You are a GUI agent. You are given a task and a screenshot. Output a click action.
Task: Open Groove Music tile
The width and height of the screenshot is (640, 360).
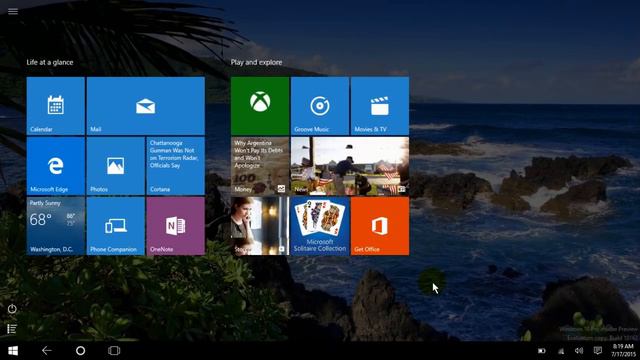pyautogui.click(x=320, y=106)
